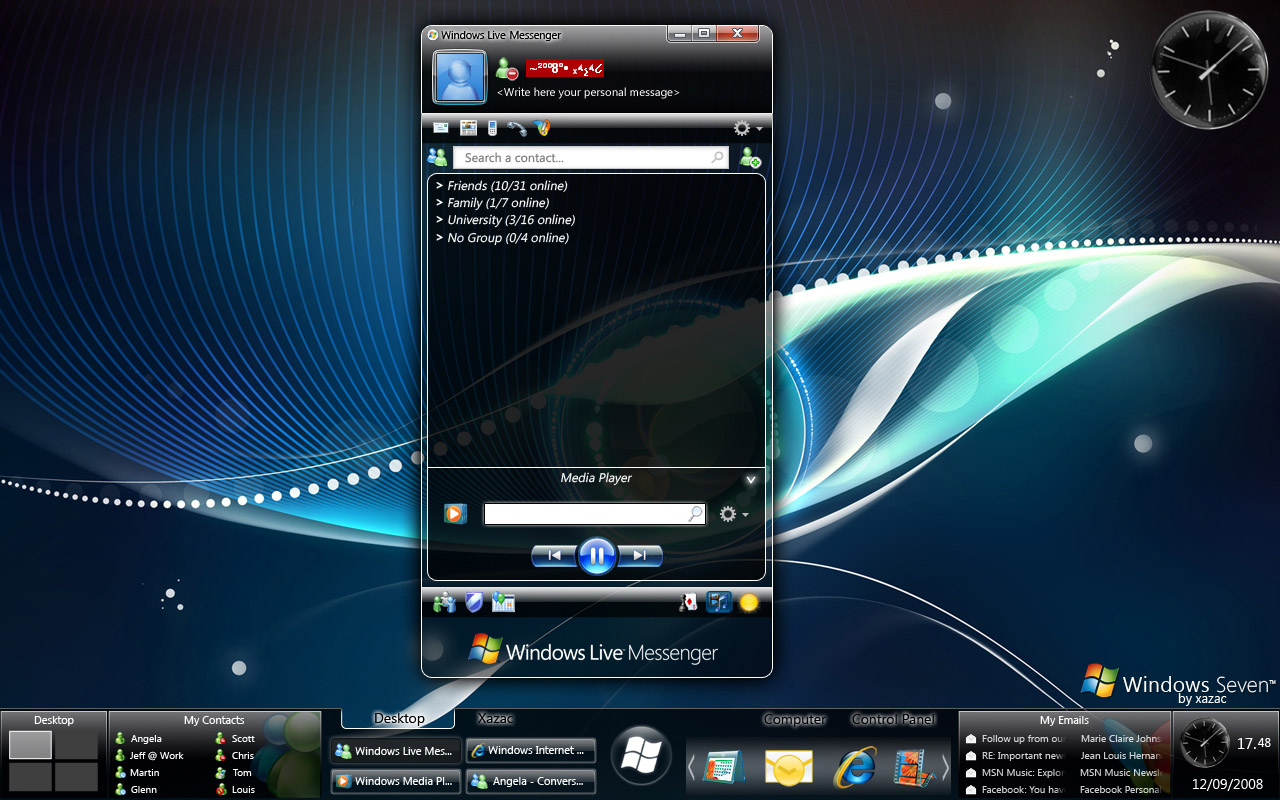1280x800 pixels.
Task: Select the bottom-right virtual desktop thumbnail
Action: [76, 777]
